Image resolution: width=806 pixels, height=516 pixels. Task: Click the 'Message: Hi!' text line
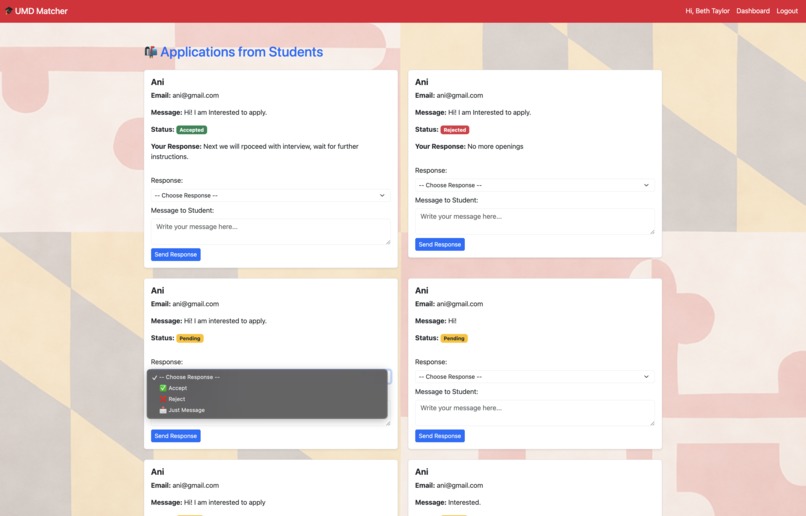coord(436,321)
